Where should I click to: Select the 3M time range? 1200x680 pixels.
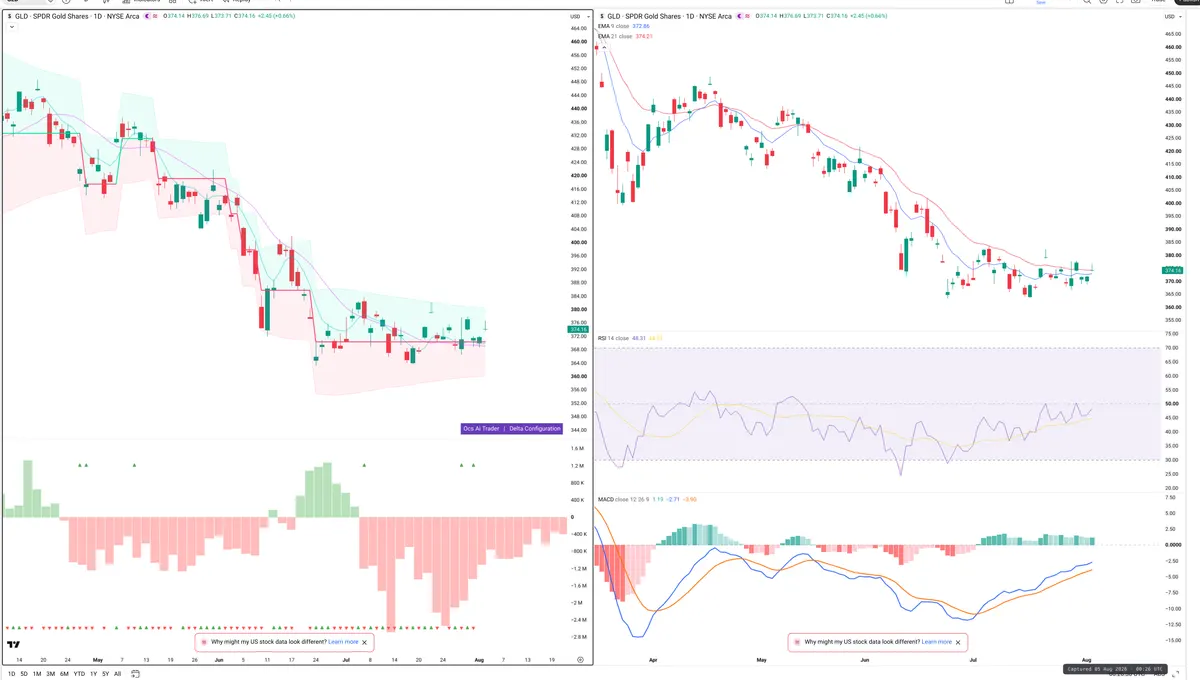pyautogui.click(x=51, y=674)
